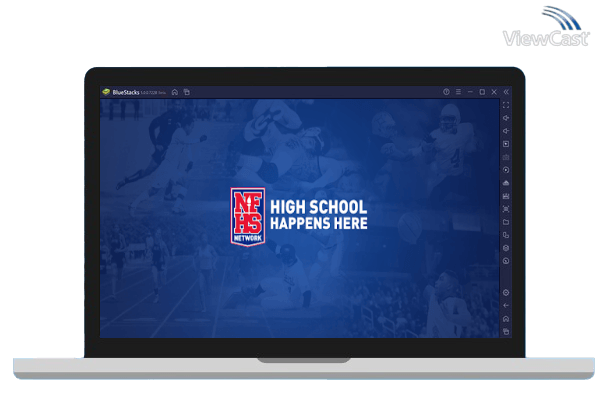The image size is (602, 414).
Task: Toggle eco mode circular icon
Action: (506, 261)
